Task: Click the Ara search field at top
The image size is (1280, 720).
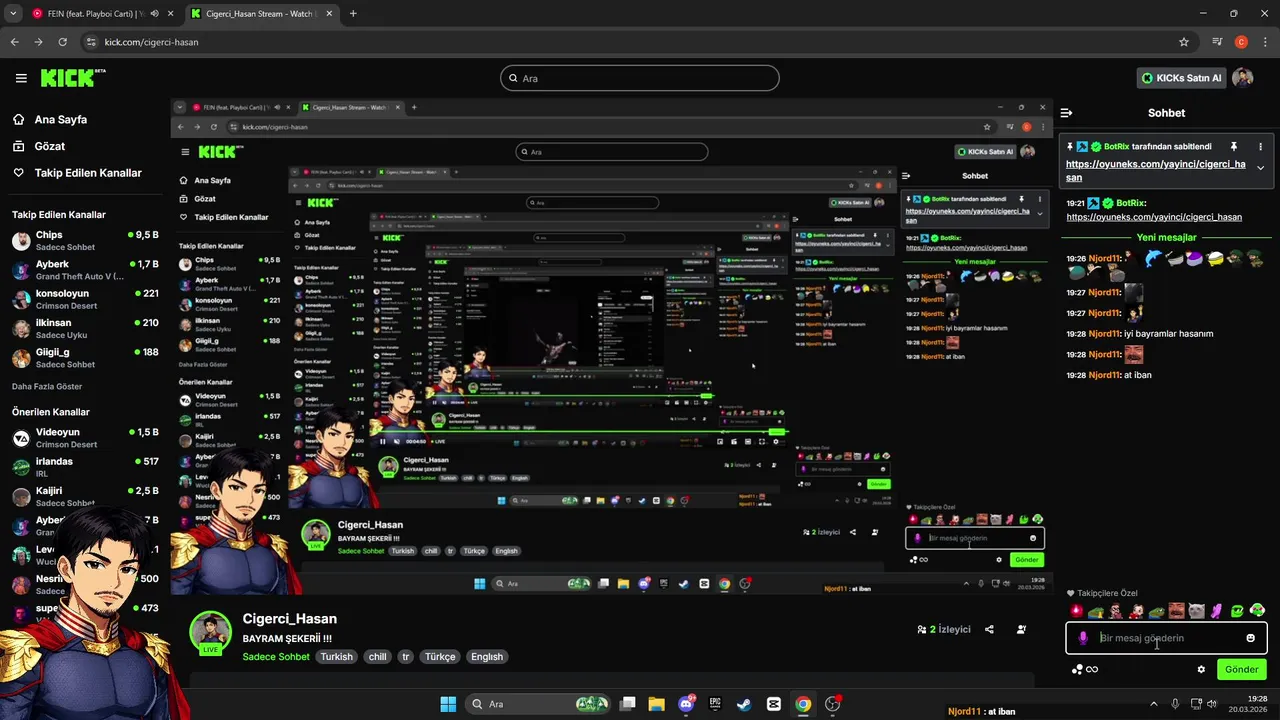Action: 640,78
